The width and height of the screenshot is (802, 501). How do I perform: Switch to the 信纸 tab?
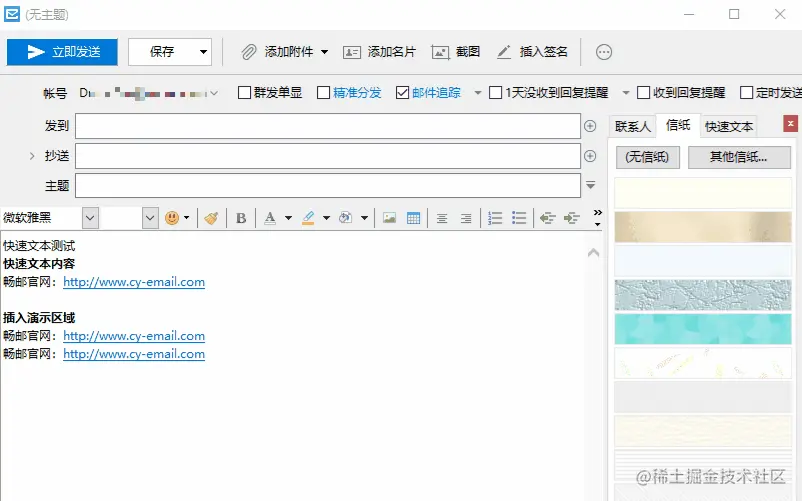pos(678,125)
